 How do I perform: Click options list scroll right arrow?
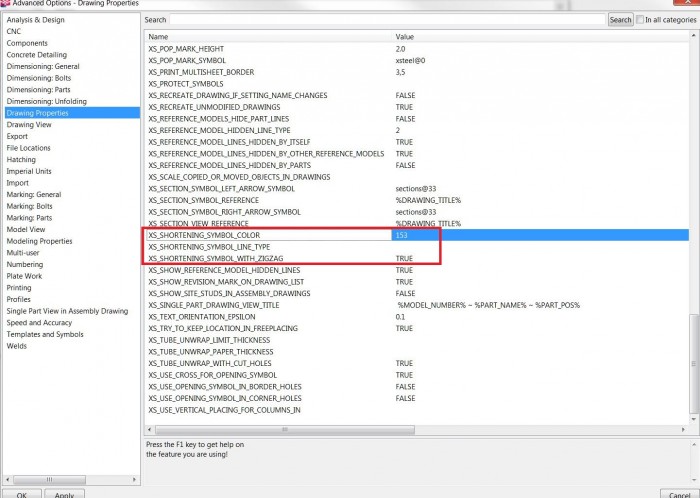[x=683, y=429]
